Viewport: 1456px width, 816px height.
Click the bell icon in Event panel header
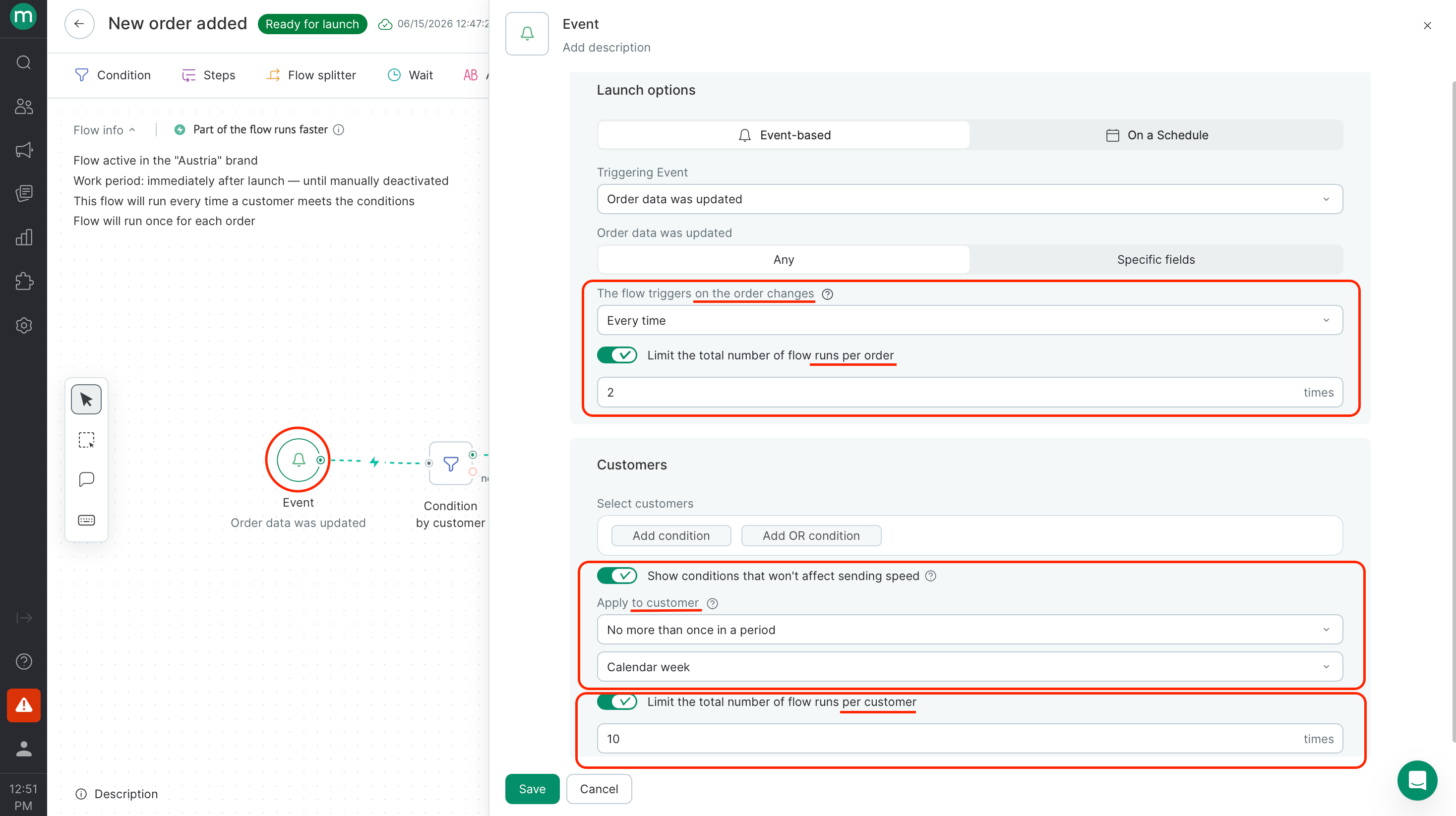click(527, 33)
